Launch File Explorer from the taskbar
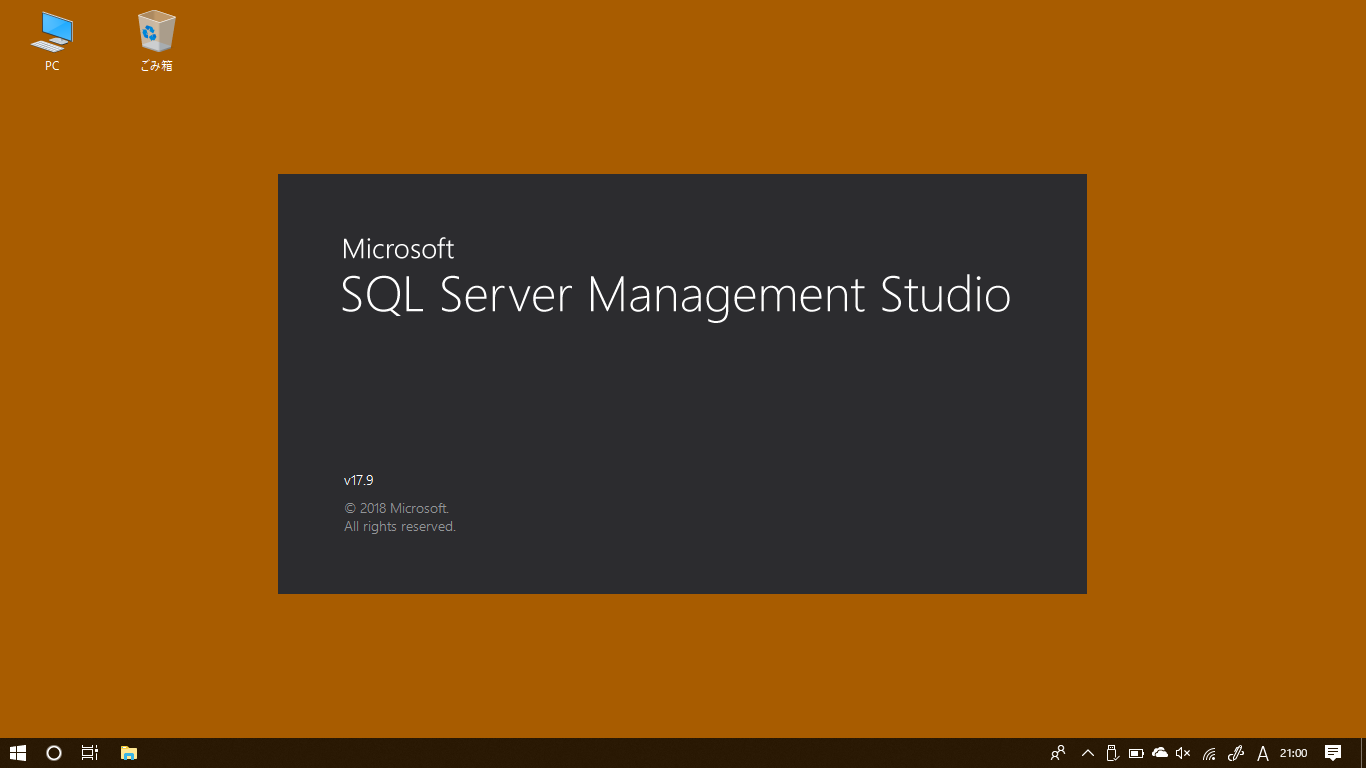The height and width of the screenshot is (768, 1366). tap(129, 753)
